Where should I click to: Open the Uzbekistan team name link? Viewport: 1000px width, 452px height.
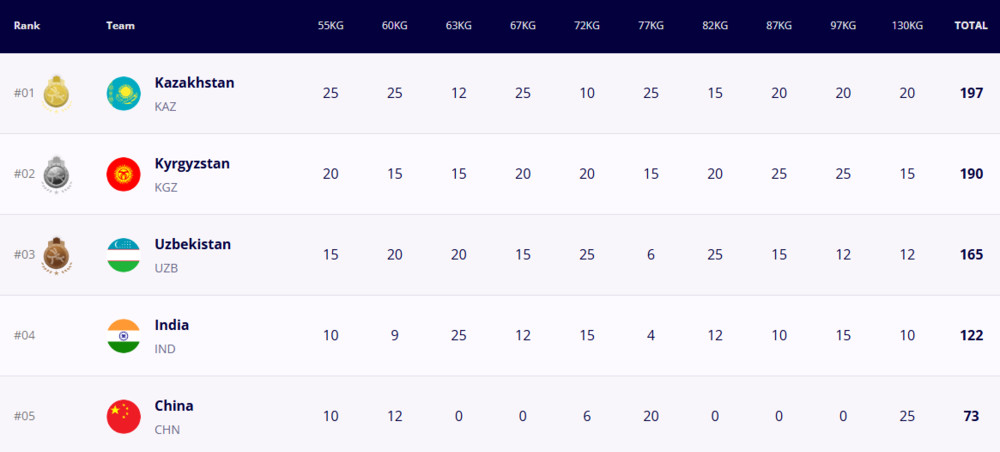pyautogui.click(x=193, y=245)
